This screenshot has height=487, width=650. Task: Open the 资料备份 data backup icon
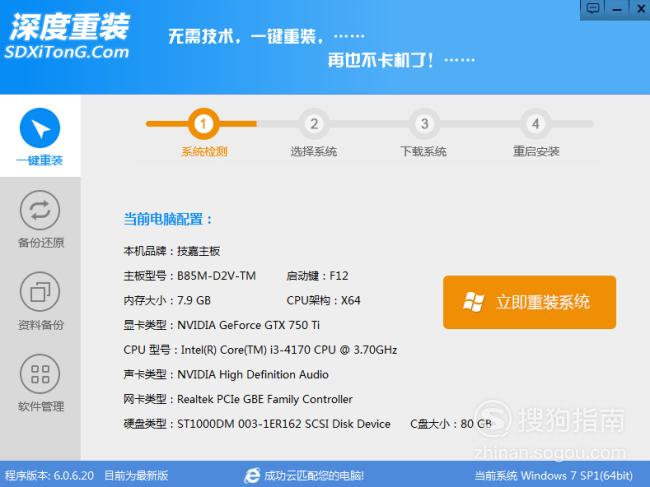pos(40,292)
